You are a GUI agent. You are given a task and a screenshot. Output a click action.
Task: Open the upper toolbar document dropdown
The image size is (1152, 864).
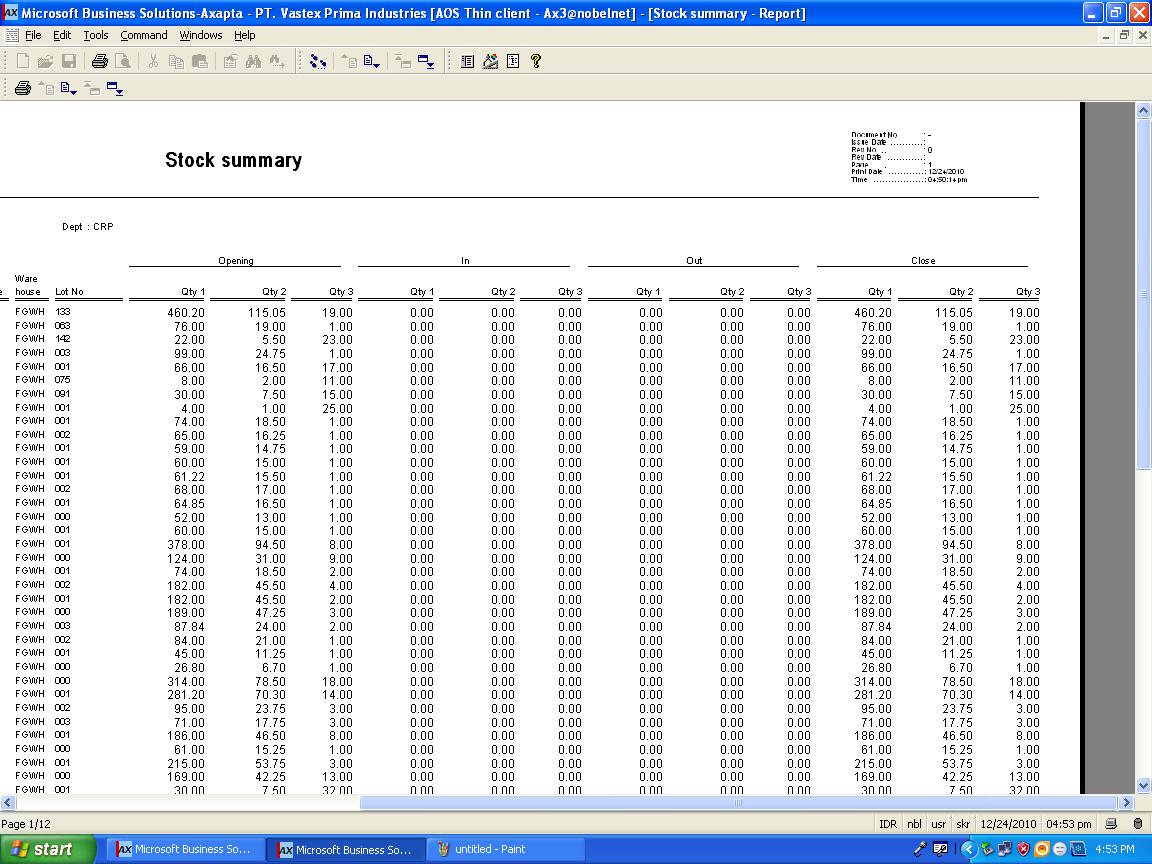coord(372,62)
